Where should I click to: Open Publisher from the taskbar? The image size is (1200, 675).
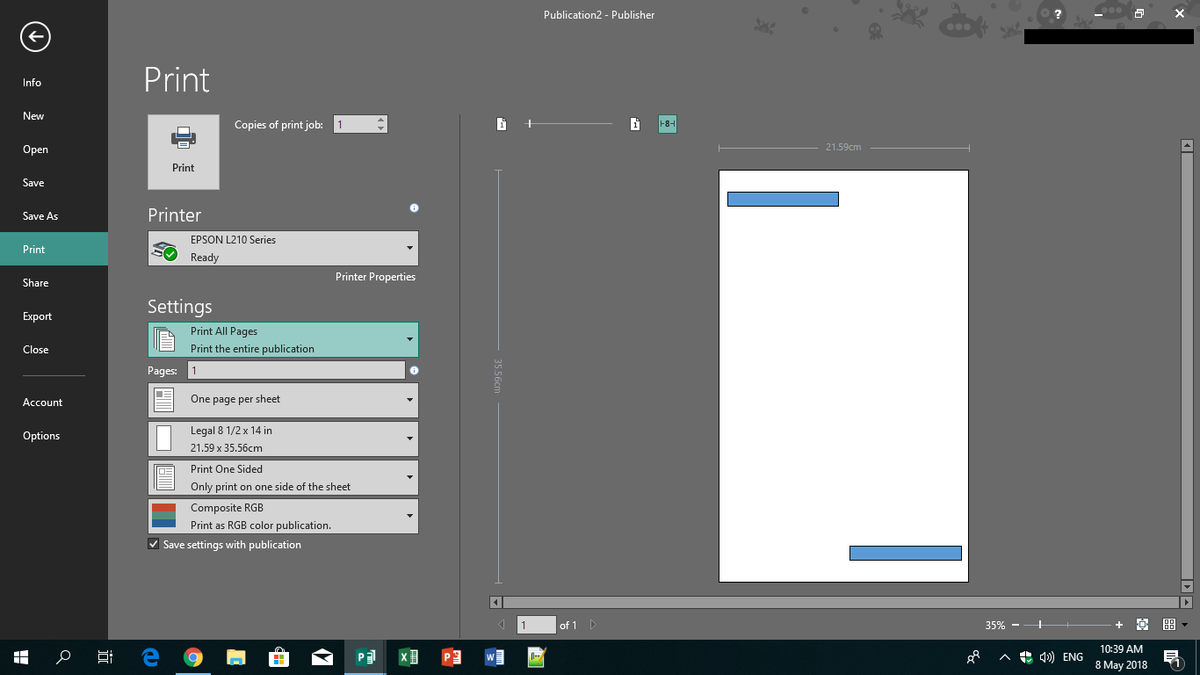coord(366,657)
